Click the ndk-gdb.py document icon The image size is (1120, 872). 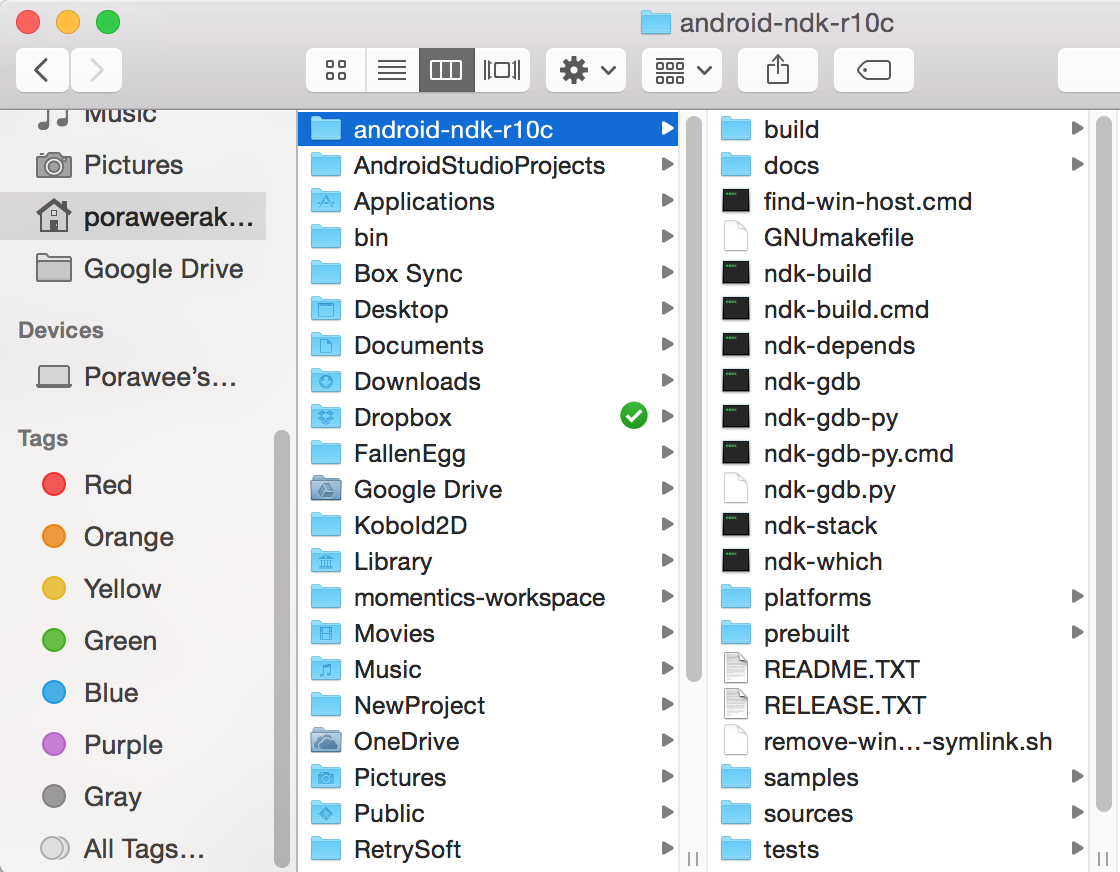tap(736, 489)
